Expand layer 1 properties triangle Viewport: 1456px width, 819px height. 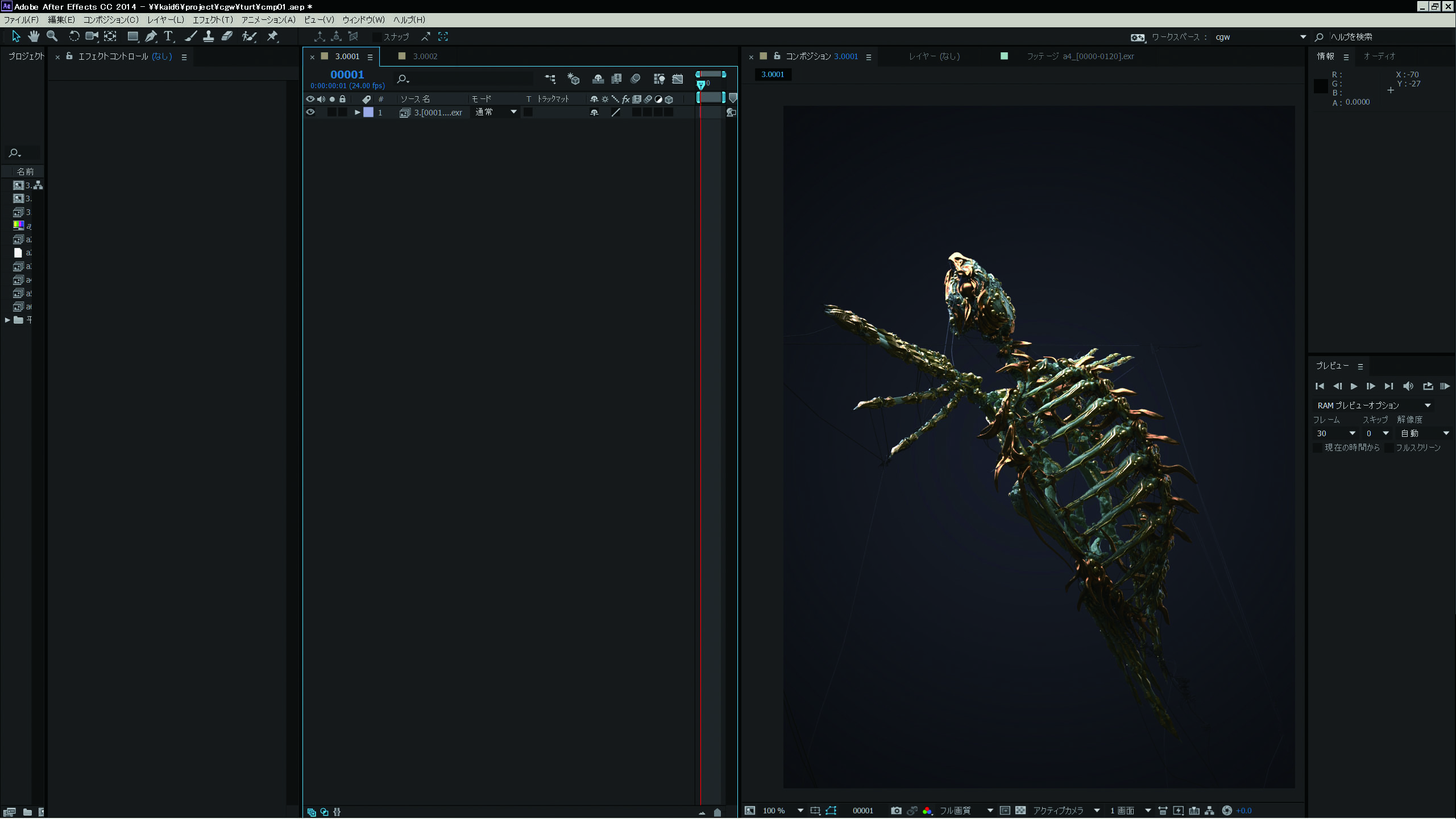click(x=357, y=112)
